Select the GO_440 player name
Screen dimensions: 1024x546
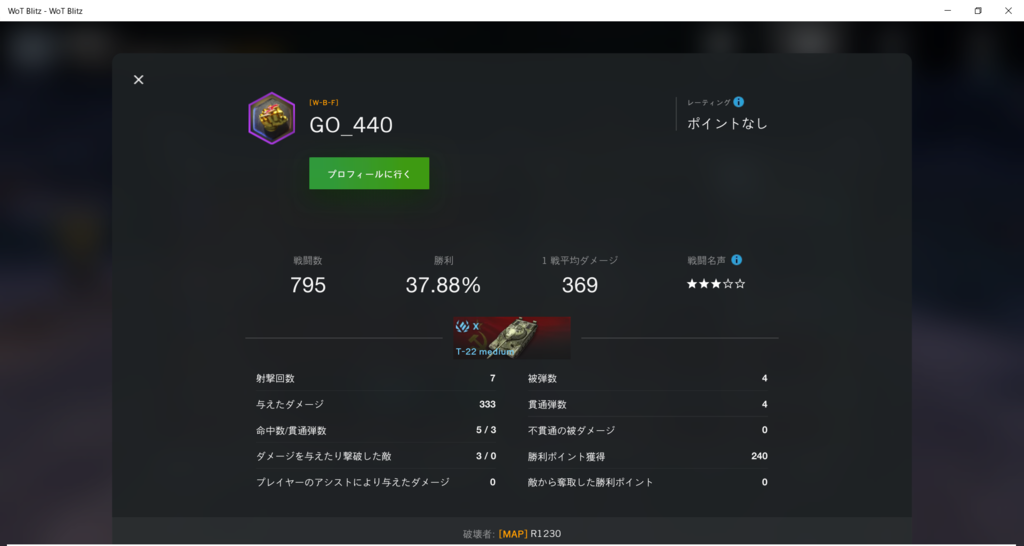[x=351, y=125]
